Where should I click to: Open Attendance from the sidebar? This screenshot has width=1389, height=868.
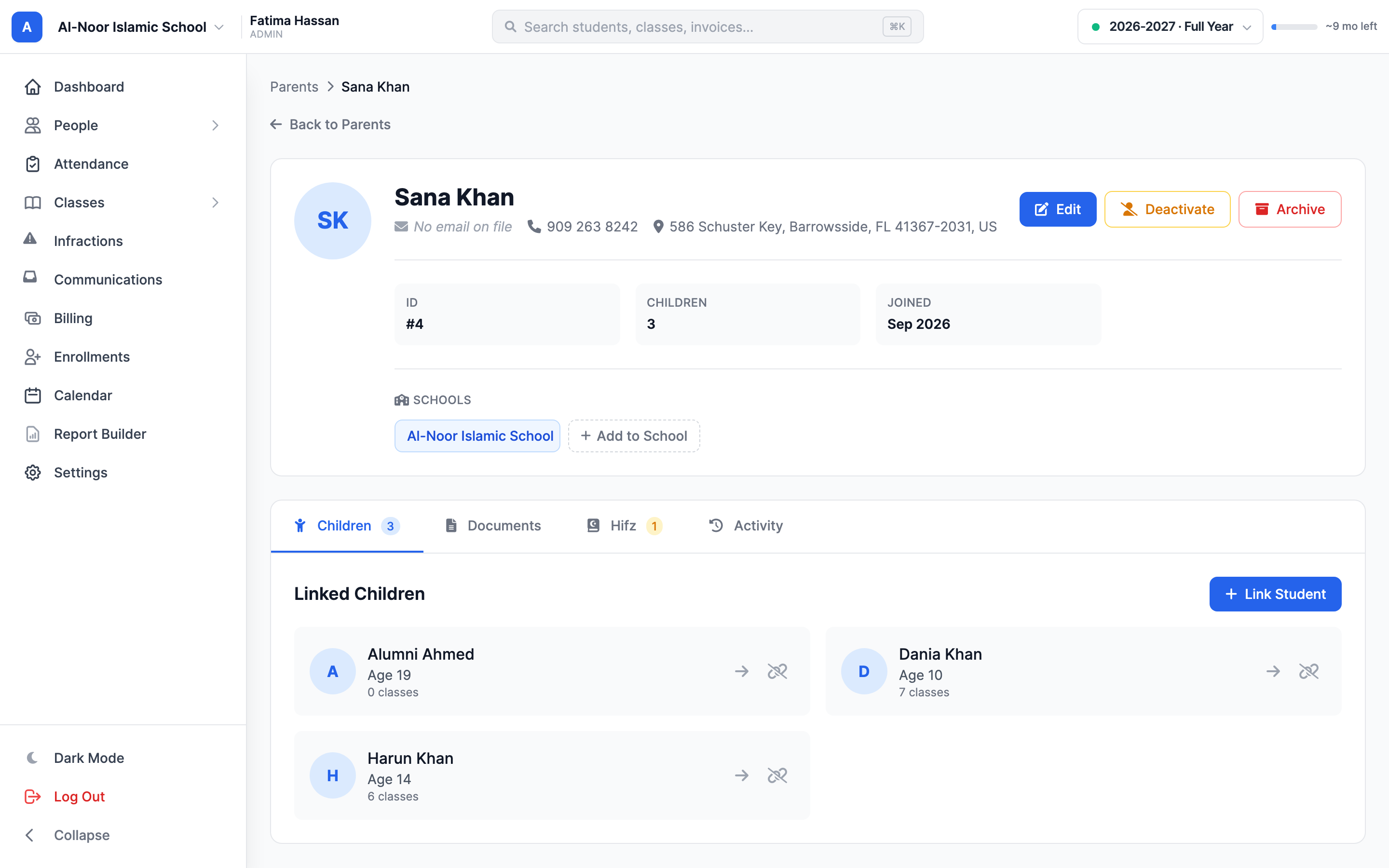(x=123, y=164)
